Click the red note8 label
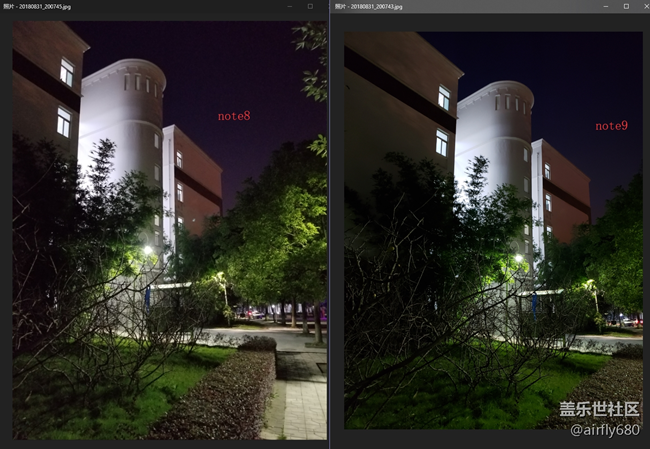 (x=234, y=116)
